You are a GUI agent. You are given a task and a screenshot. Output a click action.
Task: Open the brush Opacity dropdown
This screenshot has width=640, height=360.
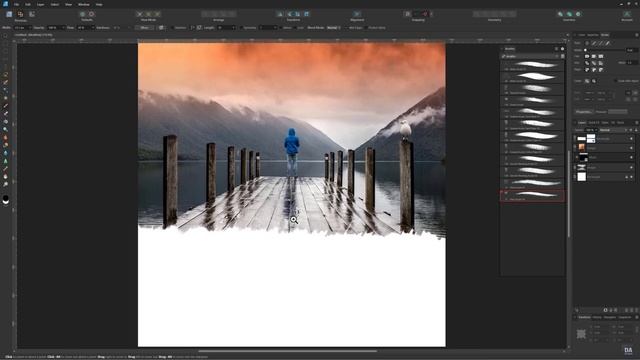click(62, 28)
